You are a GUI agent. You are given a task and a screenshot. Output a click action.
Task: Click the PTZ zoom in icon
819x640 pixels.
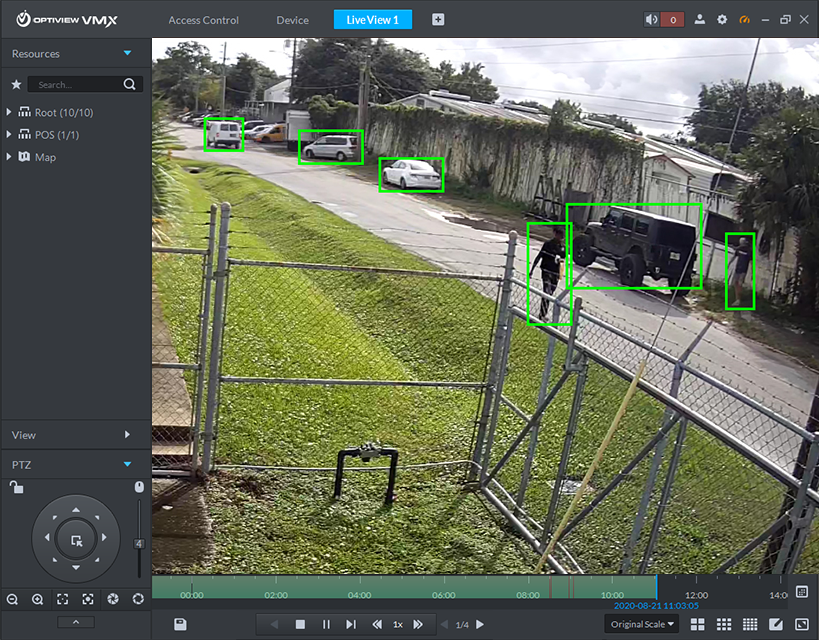click(37, 599)
